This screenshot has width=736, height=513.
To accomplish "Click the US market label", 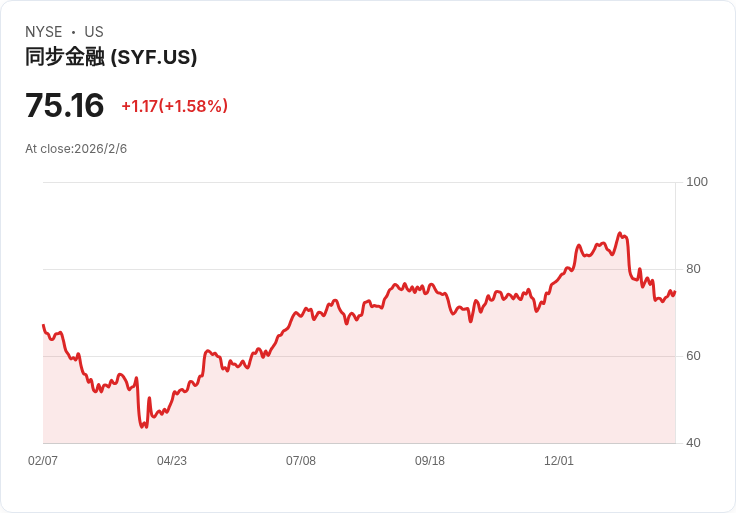I will (x=94, y=32).
